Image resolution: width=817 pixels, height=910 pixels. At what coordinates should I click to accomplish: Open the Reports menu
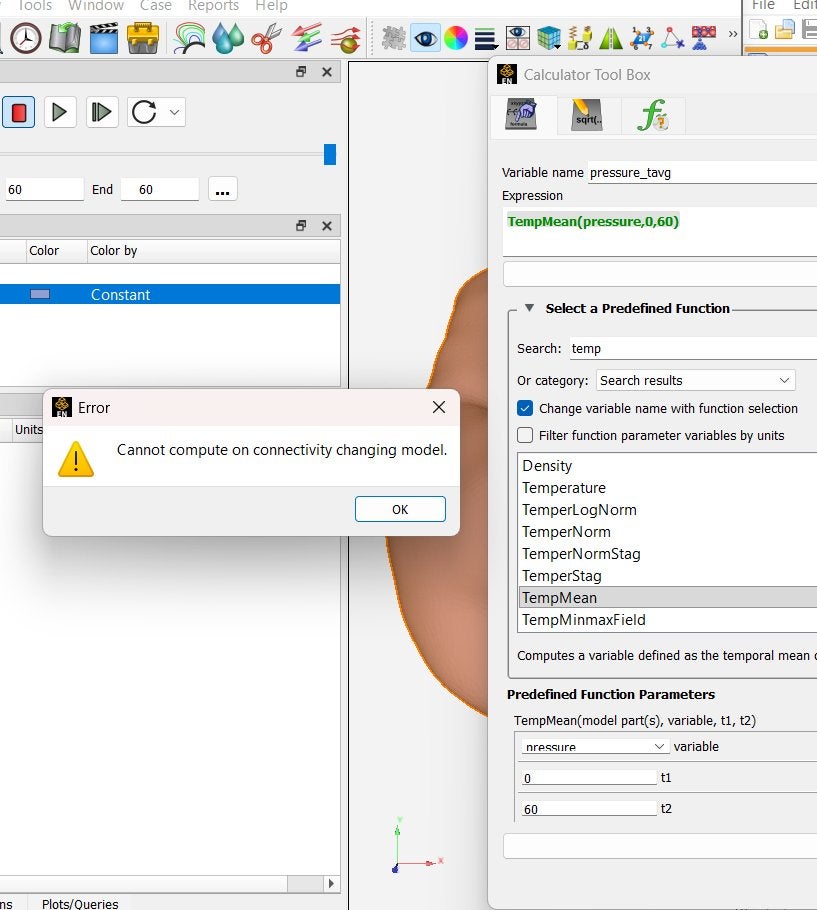pyautogui.click(x=213, y=6)
